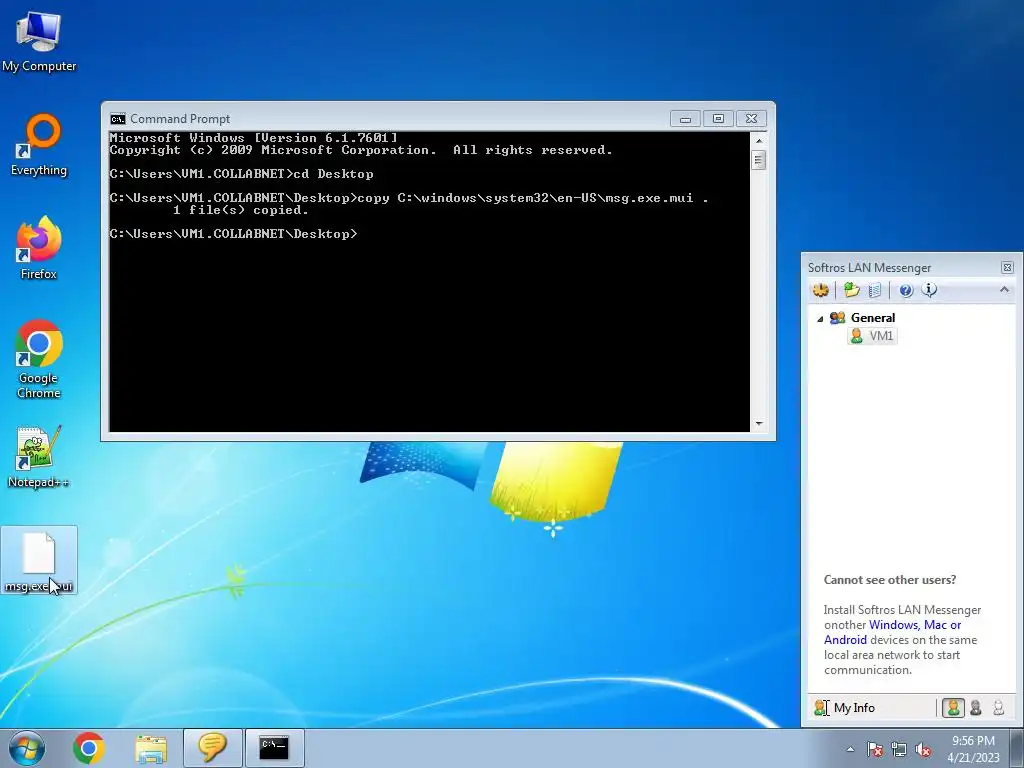Click the 'cd Desktop' command line
The image size is (1024, 768).
coord(242,174)
